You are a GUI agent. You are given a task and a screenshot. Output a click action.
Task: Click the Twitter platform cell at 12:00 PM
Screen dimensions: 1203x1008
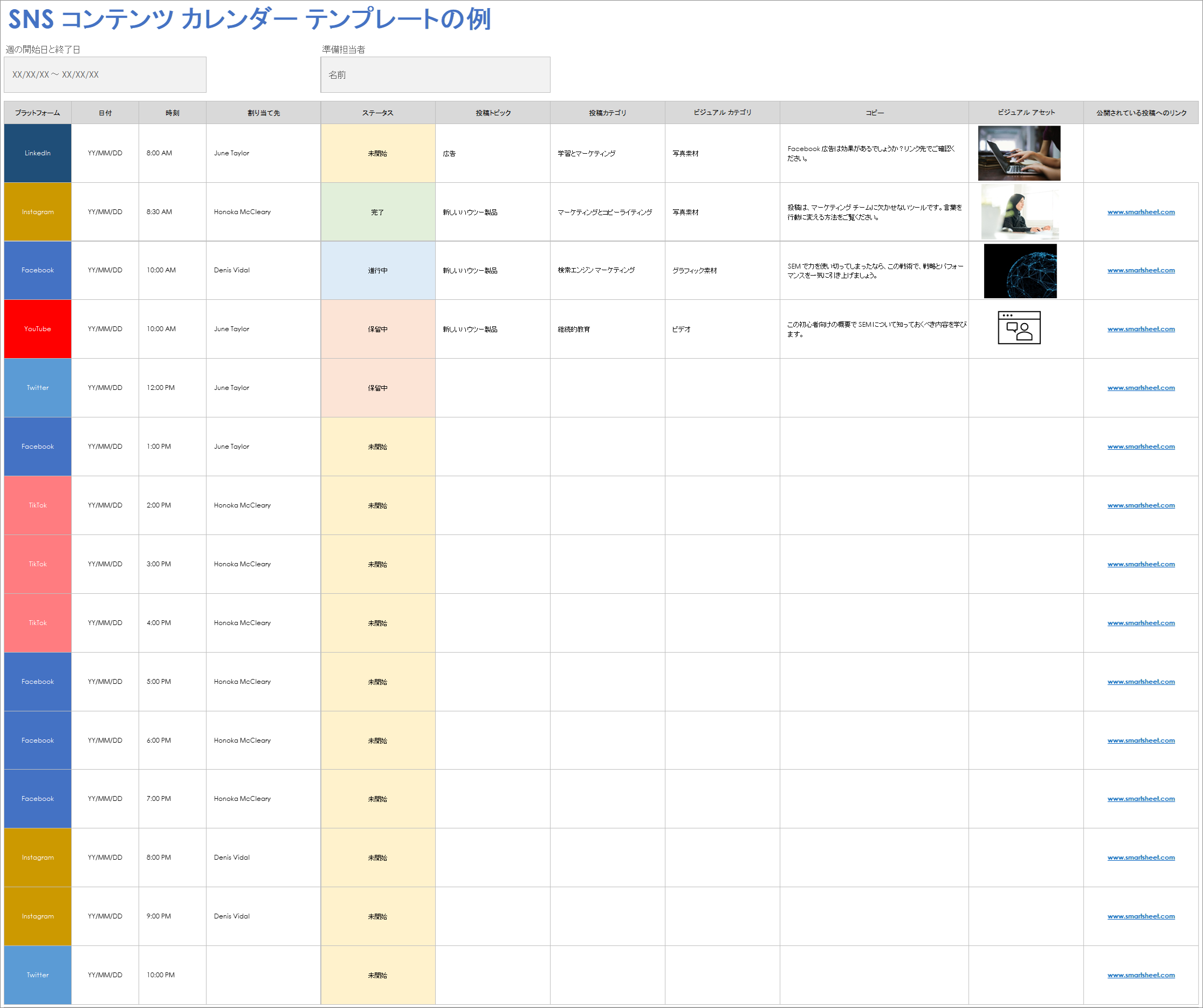[37, 387]
